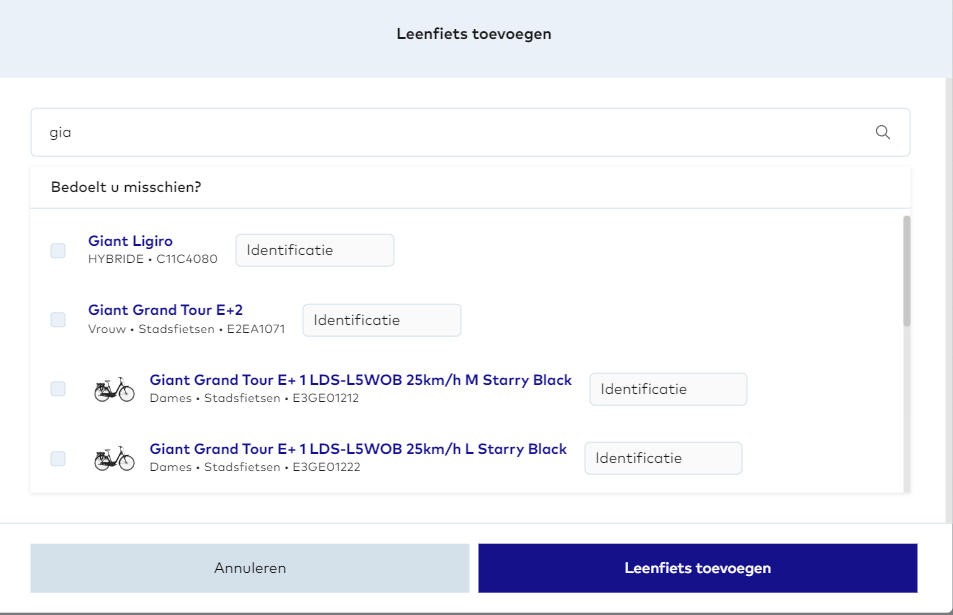
Task: Open Giant Grand Tour M Starry Black link
Action: point(360,380)
